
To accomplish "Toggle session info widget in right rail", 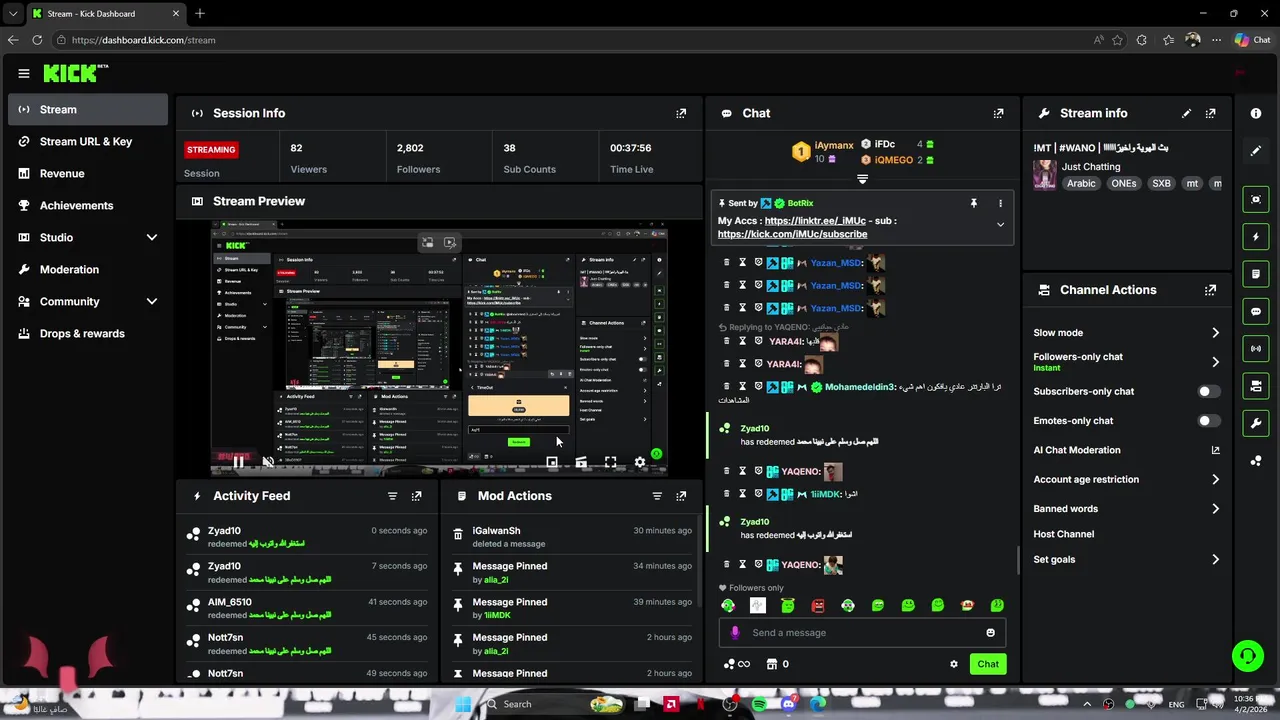I will click(1256, 349).
